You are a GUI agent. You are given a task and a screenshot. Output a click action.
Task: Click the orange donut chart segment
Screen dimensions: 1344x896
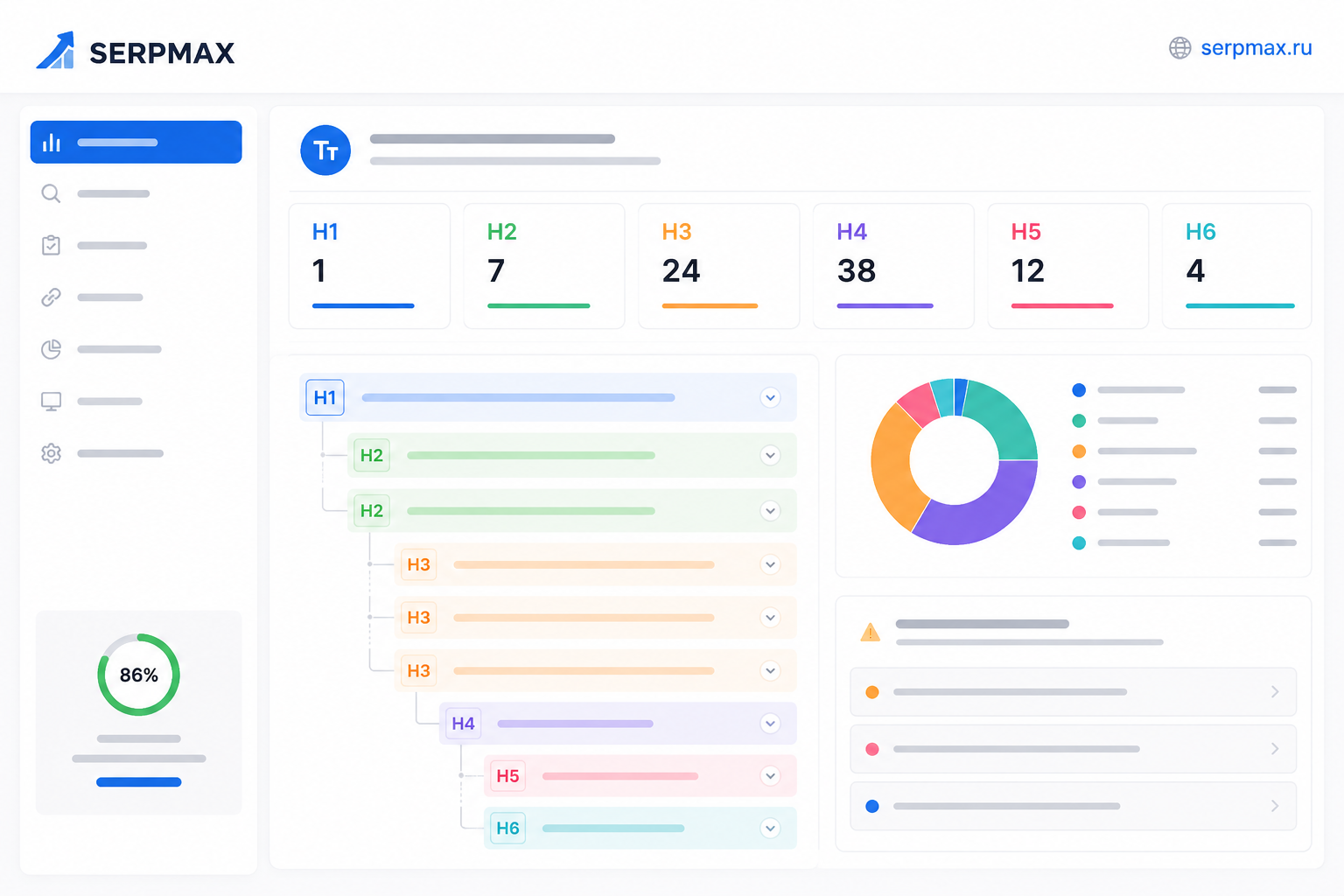893,468
